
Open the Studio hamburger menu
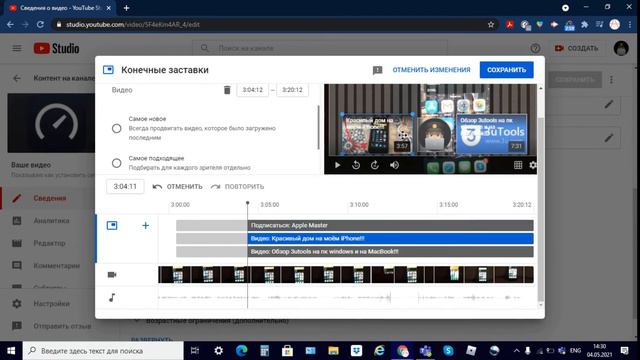tap(17, 48)
